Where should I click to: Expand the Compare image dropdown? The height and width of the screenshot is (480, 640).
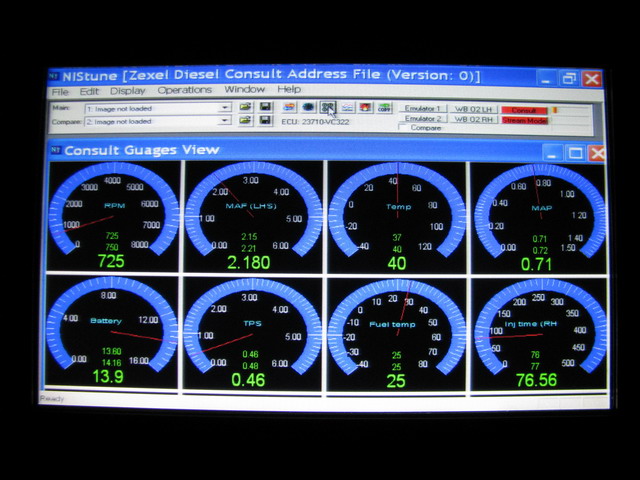click(x=224, y=121)
